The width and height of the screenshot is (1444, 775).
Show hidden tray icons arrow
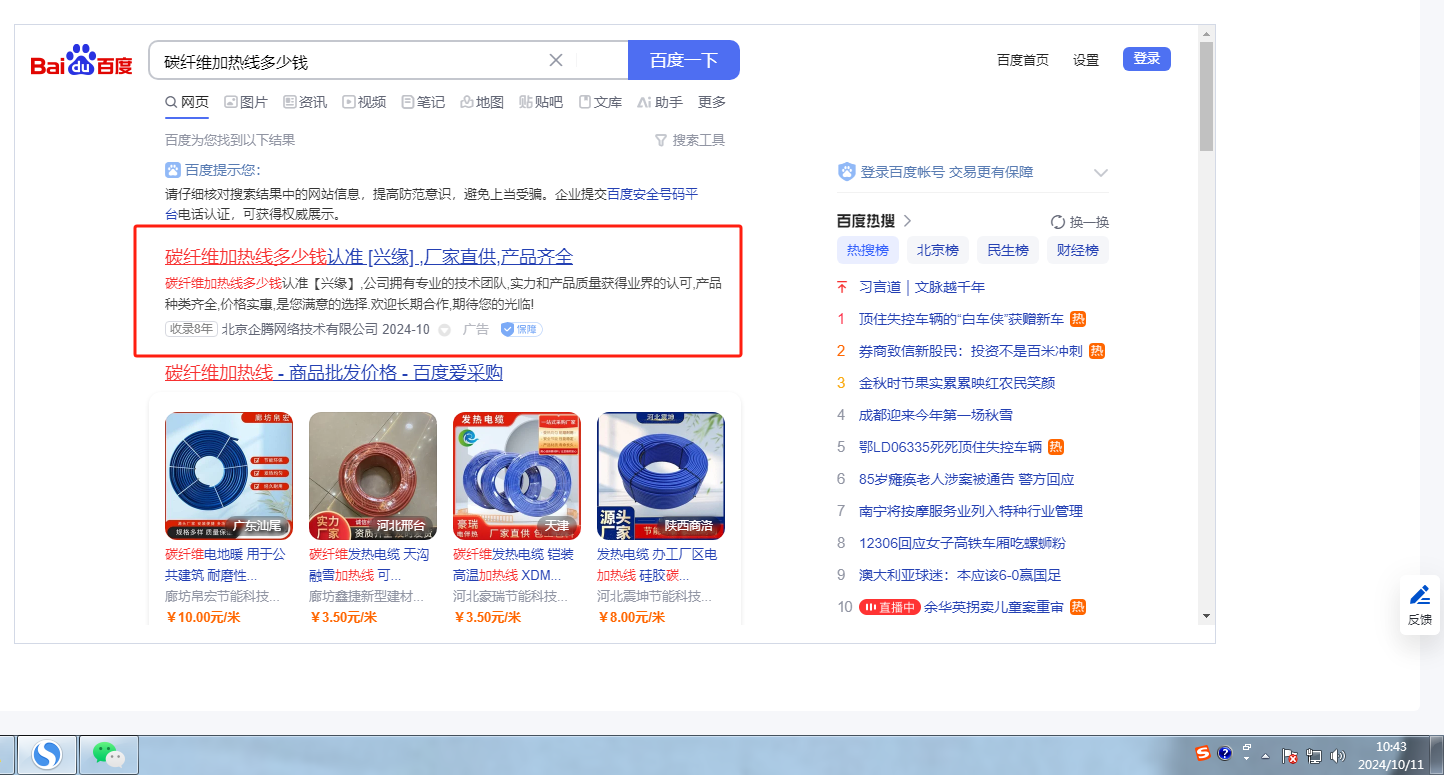pos(1267,757)
